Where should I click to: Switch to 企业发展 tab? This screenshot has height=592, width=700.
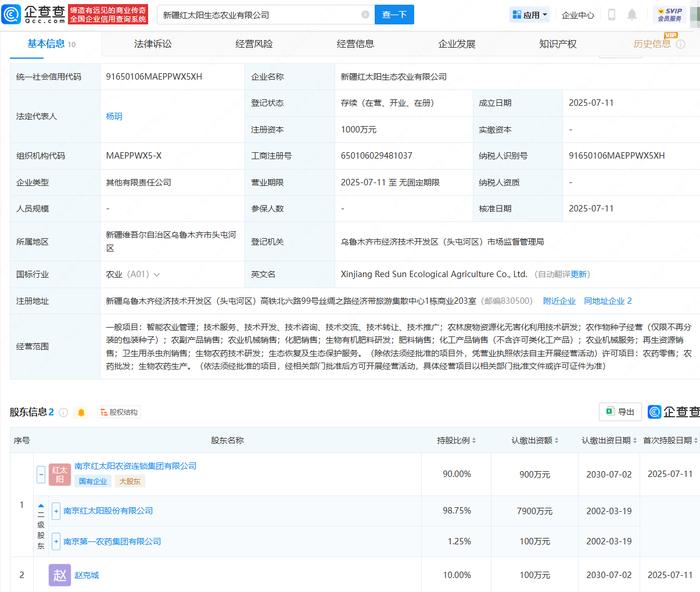tap(457, 44)
